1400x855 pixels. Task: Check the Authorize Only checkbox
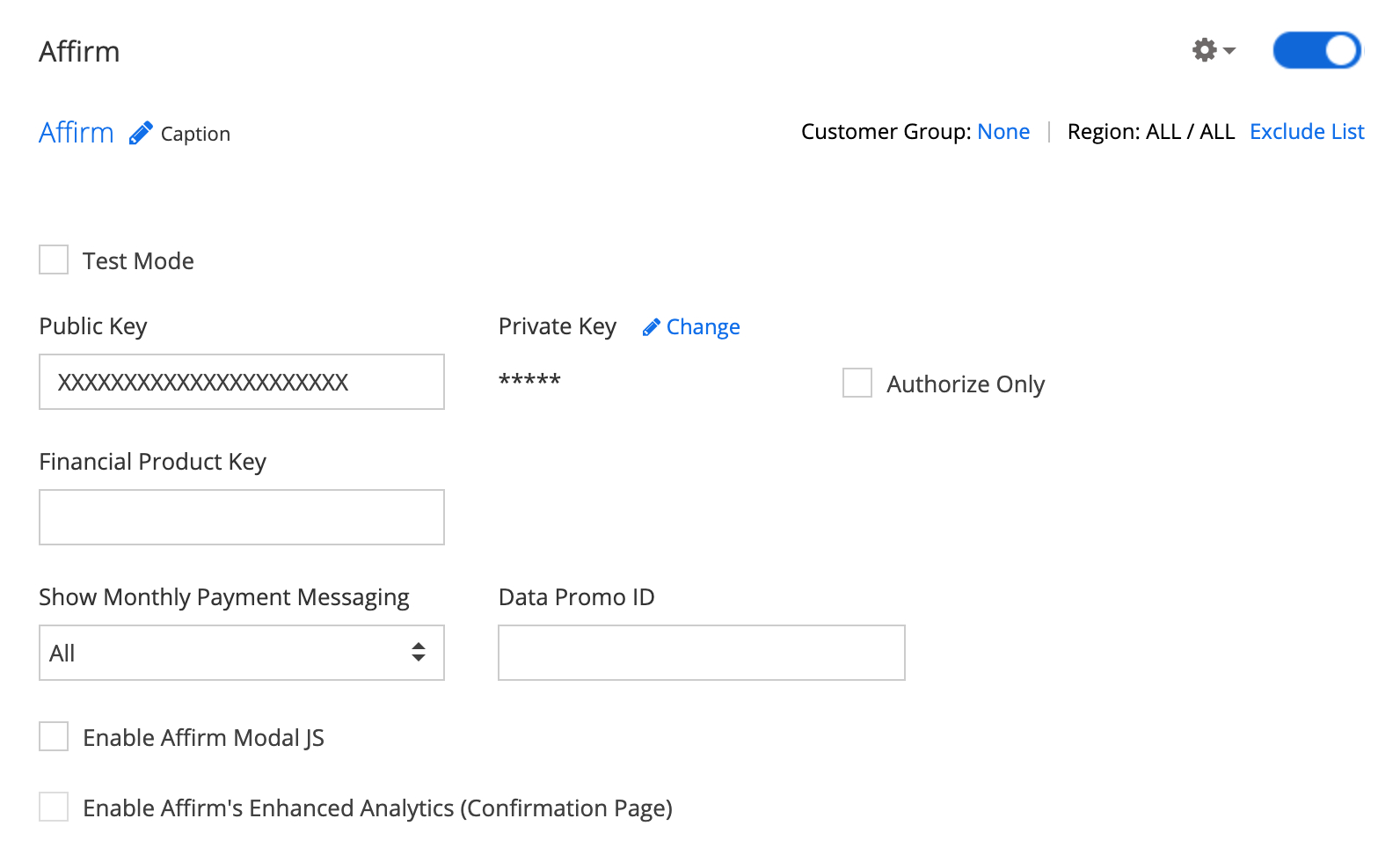click(x=857, y=384)
